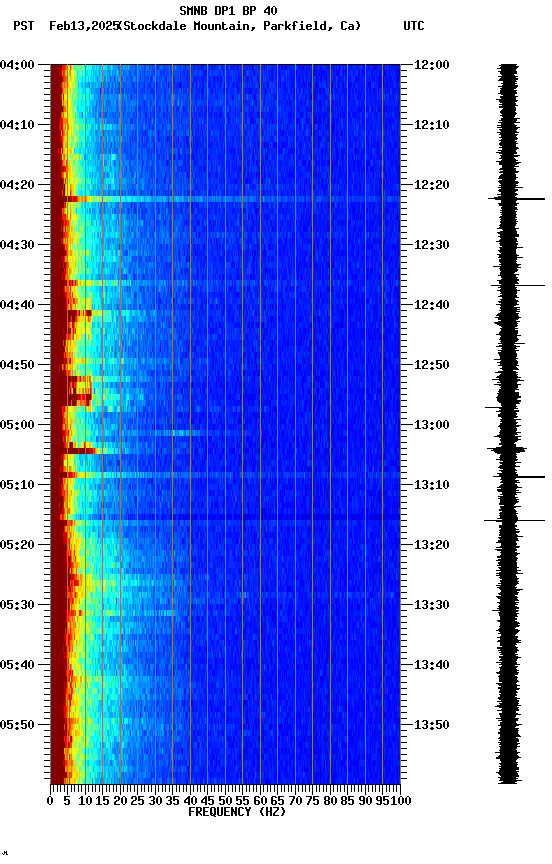Click the 05:50 PST time label

point(17,725)
